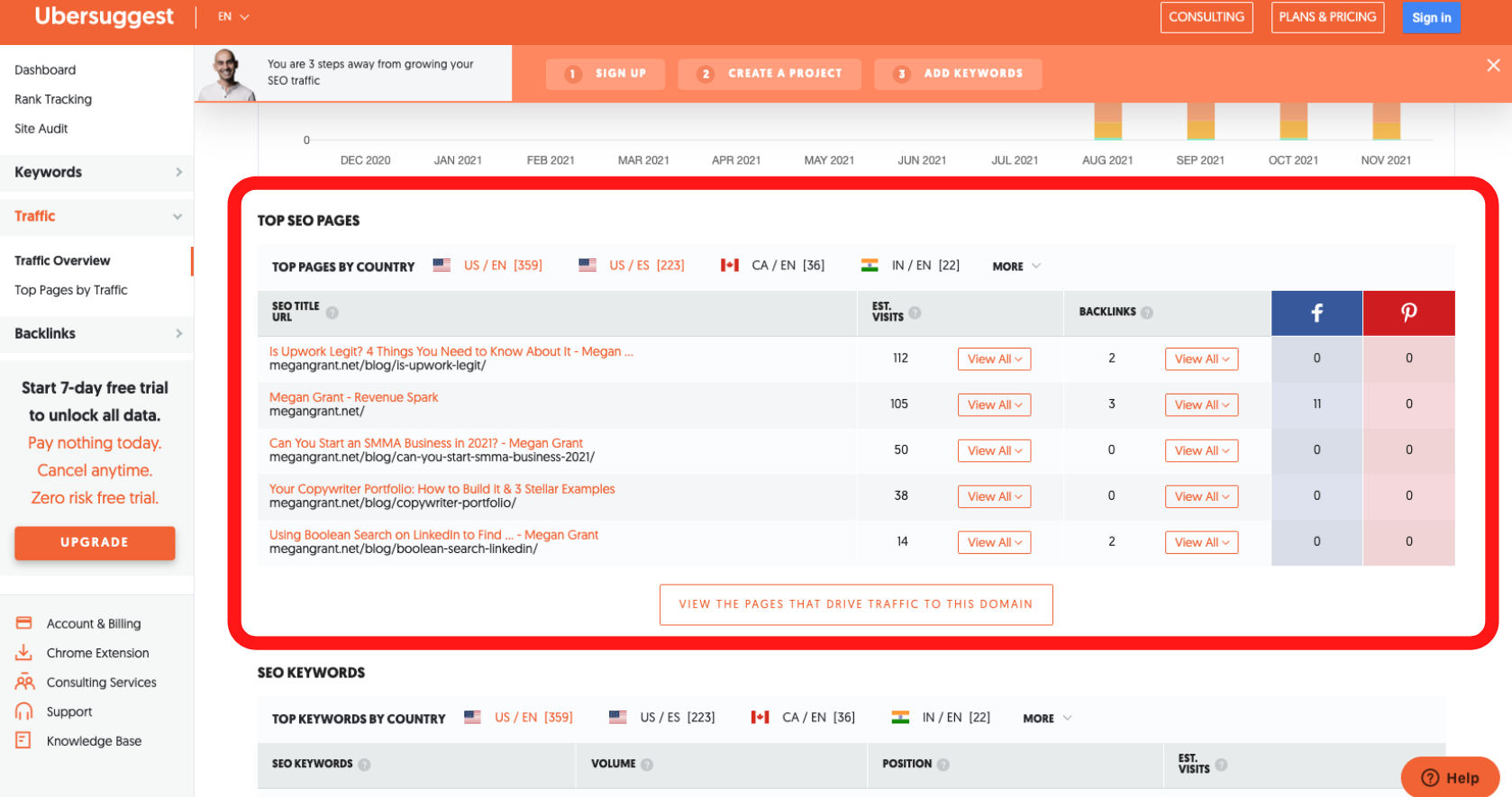
Task: Click the SEO Keywords column help icon
Action: 364,765
